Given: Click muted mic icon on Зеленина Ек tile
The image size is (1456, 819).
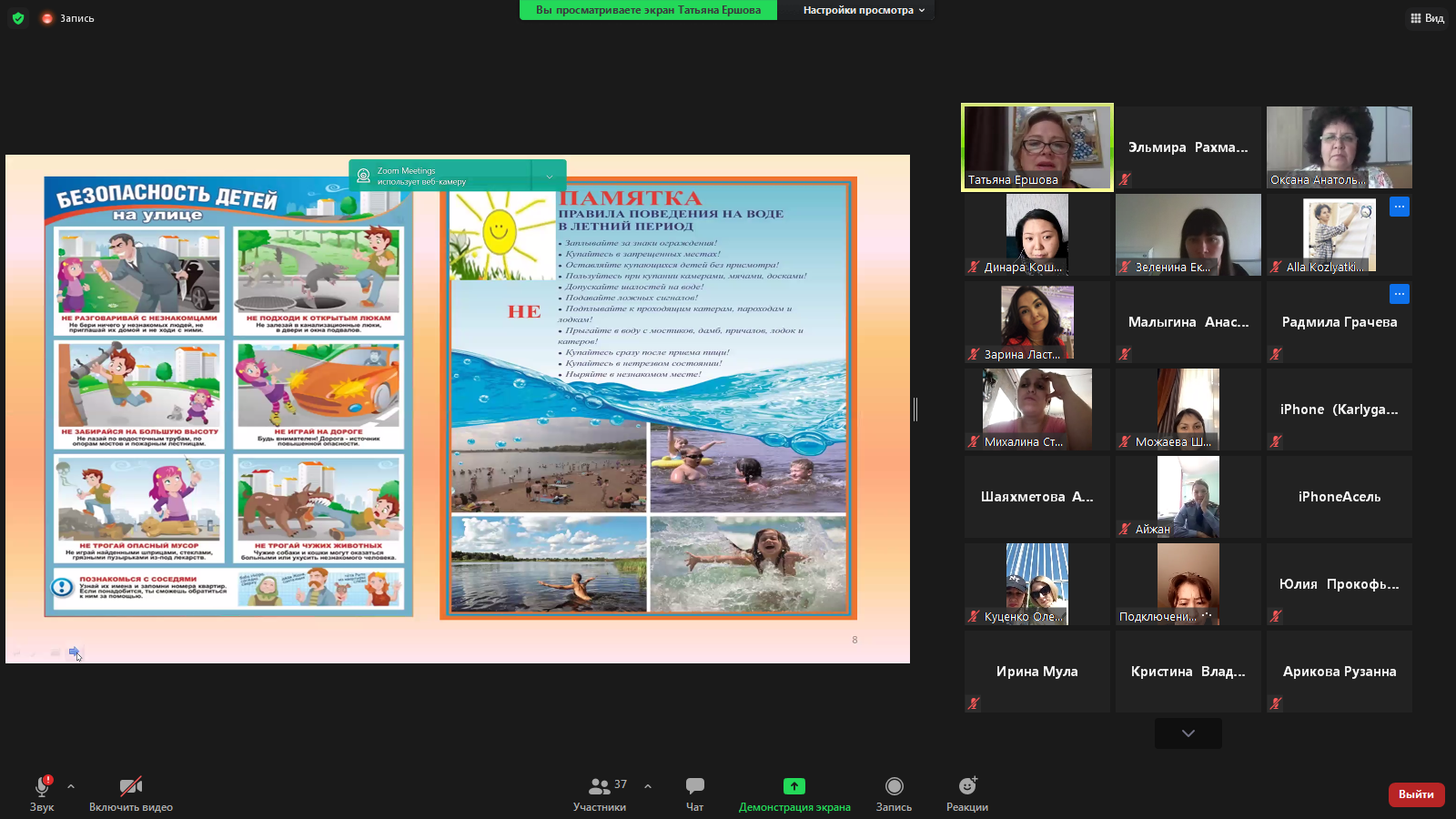Looking at the screenshot, I should [1125, 267].
